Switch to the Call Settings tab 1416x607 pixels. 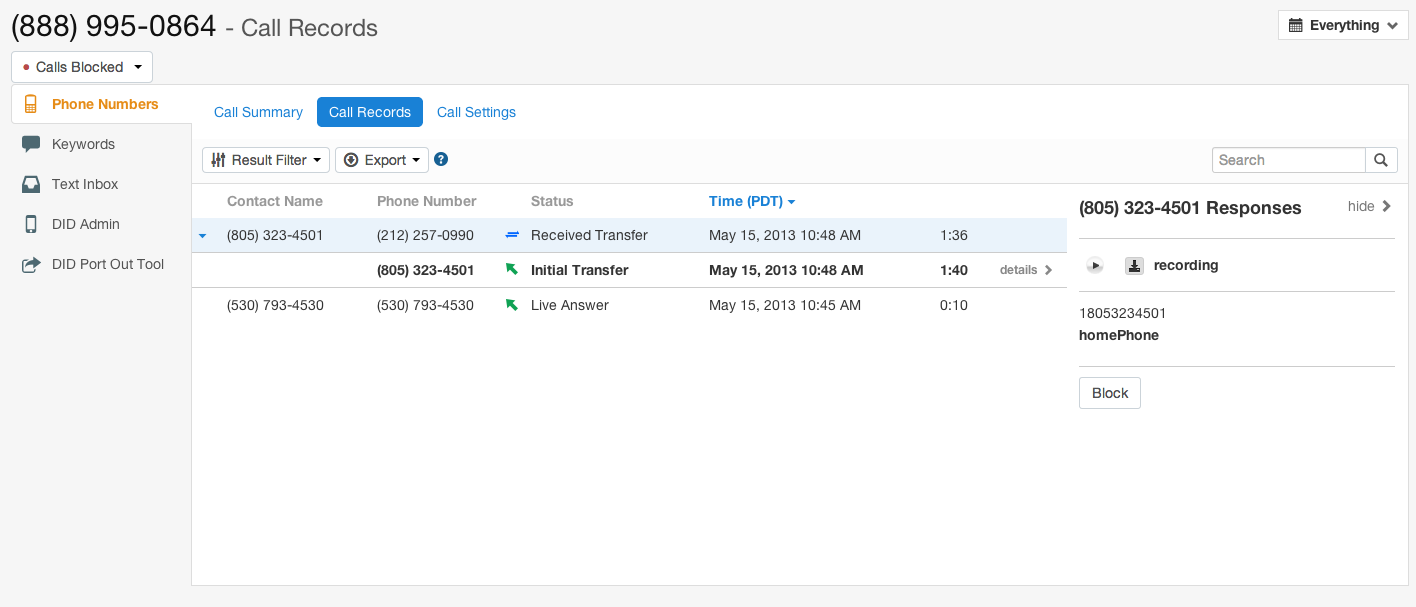click(x=476, y=112)
